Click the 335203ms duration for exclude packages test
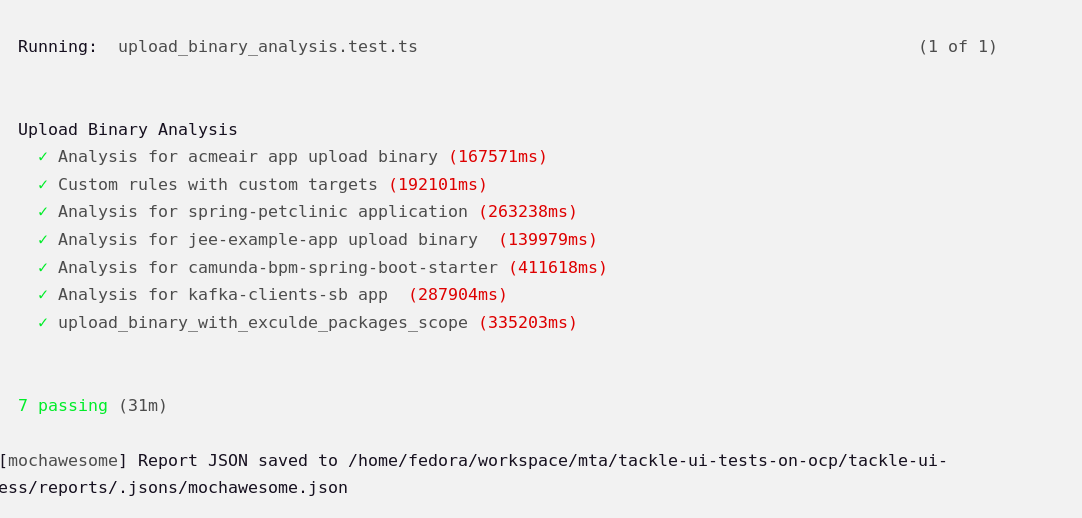This screenshot has height=518, width=1082. tap(527, 323)
